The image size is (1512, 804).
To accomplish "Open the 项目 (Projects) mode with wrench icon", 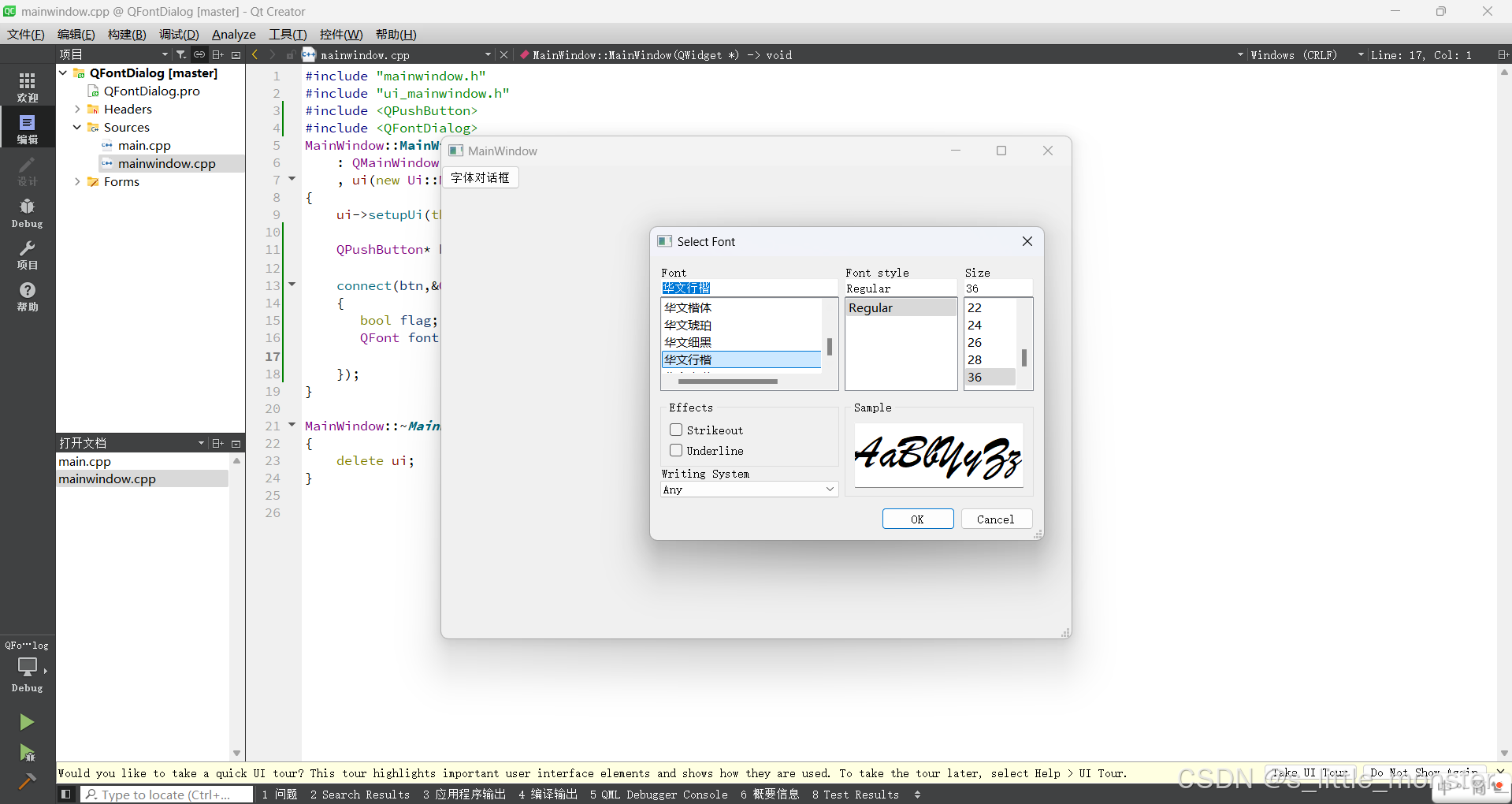I will point(28,255).
